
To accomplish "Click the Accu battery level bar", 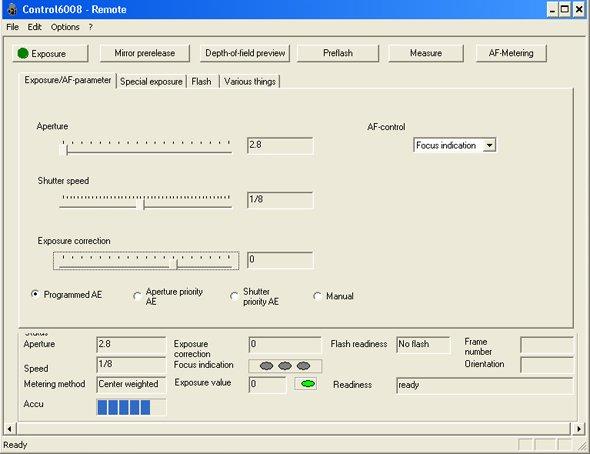I will [131, 407].
